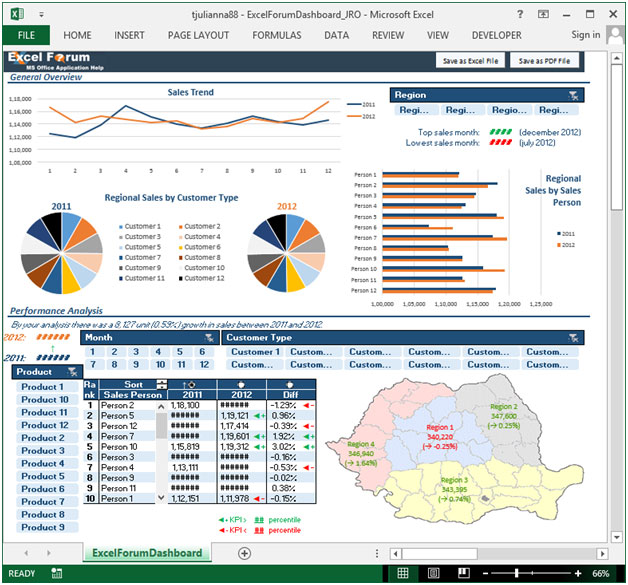Click the Customer 12 legend entry
Screen dimensions: 628x585
202,278
